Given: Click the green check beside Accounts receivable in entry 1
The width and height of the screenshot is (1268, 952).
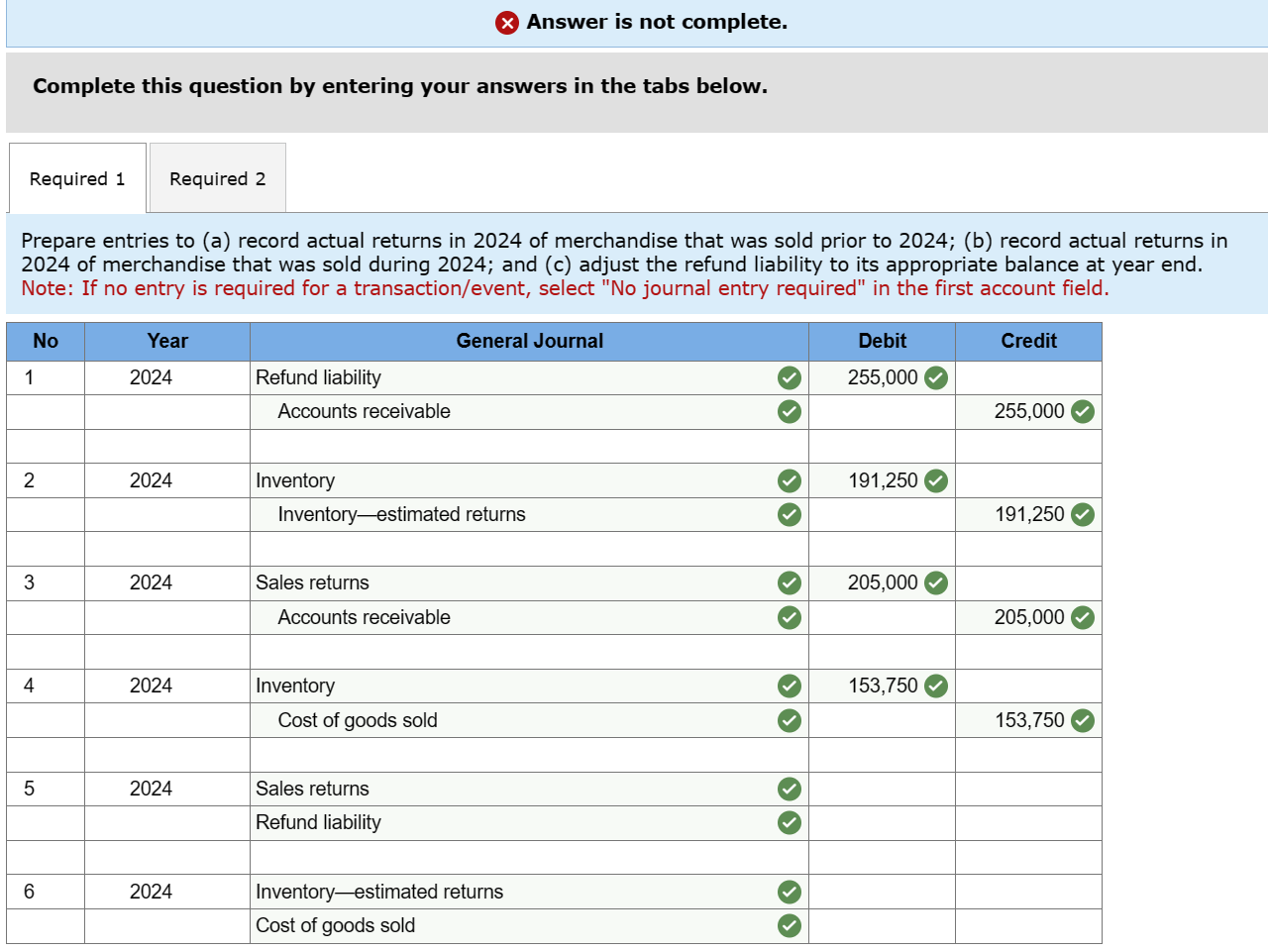Looking at the screenshot, I should 790,411.
